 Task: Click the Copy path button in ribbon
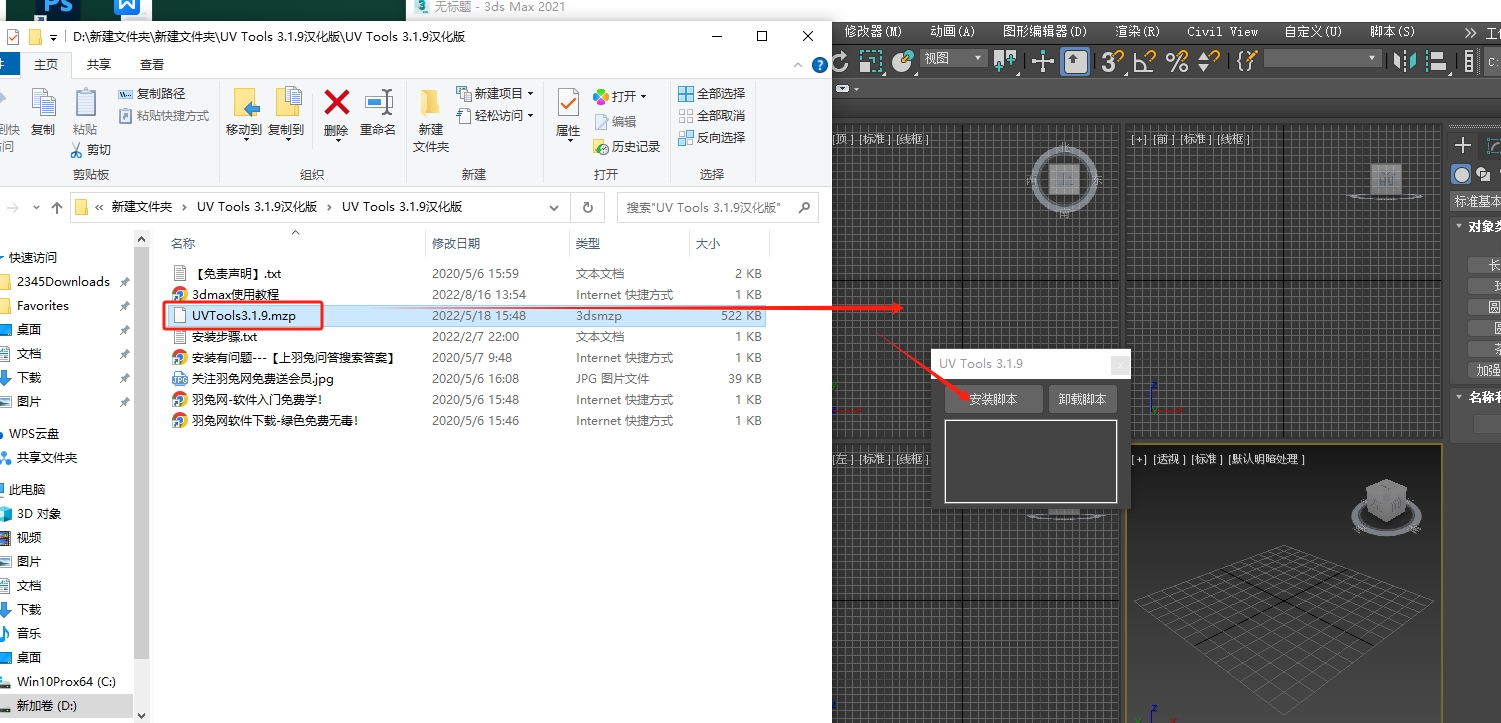(151, 93)
